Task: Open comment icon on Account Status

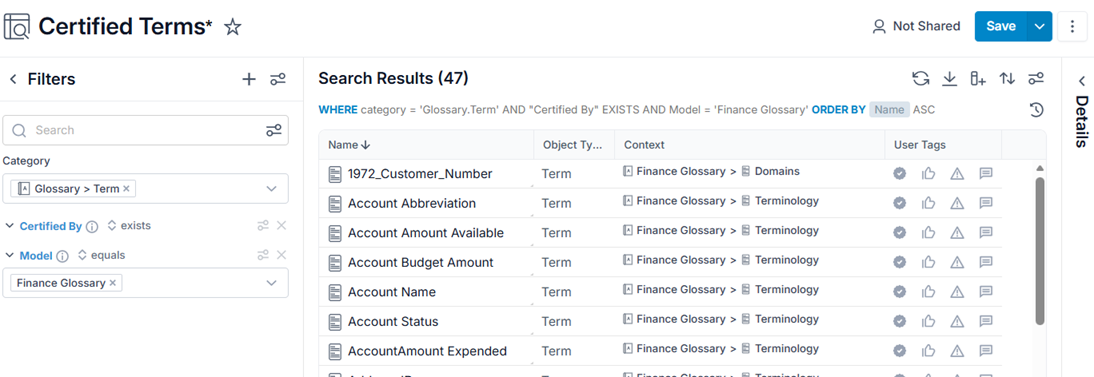Action: coord(986,321)
